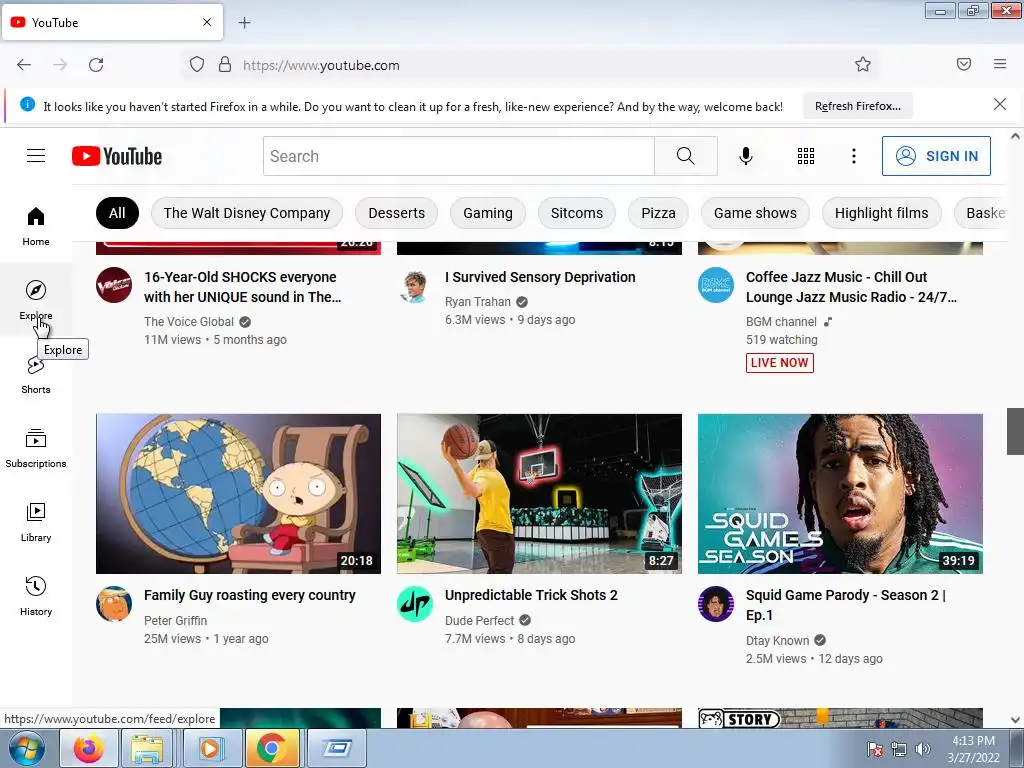1024x768 pixels.
Task: Click the Dtay Known channel avatar
Action: 716,603
